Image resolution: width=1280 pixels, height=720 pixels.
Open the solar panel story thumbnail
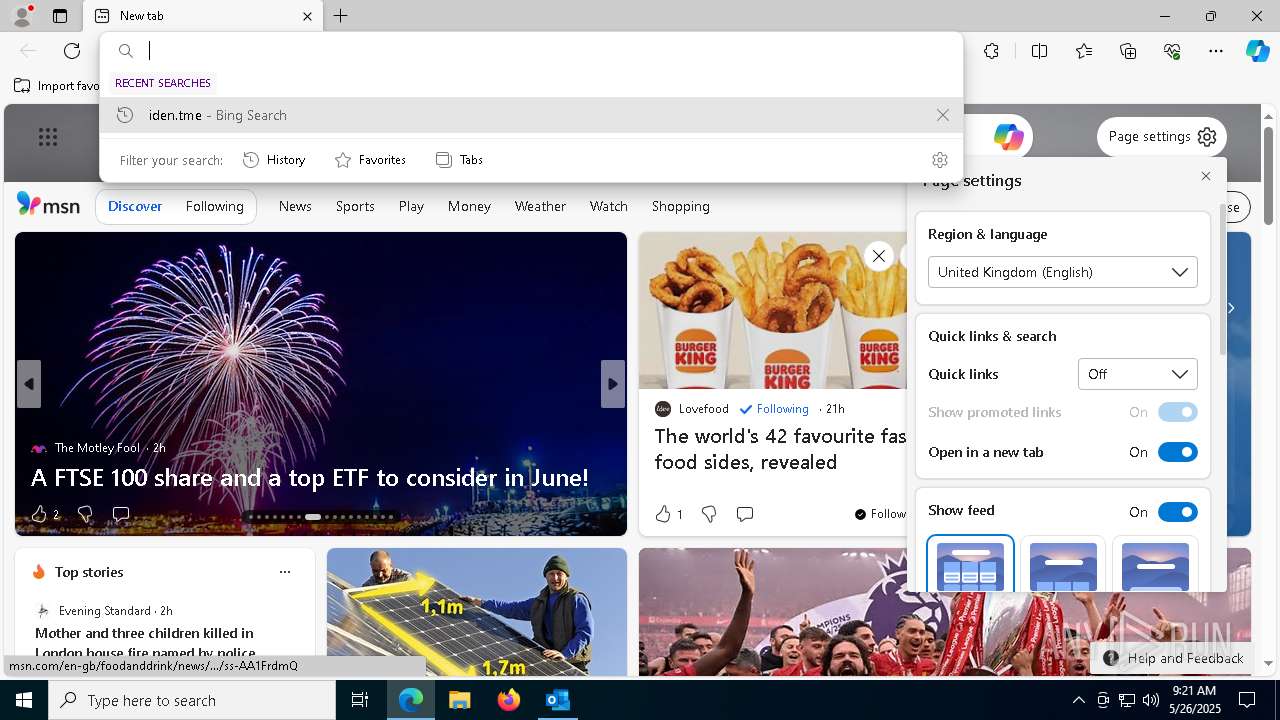click(477, 612)
